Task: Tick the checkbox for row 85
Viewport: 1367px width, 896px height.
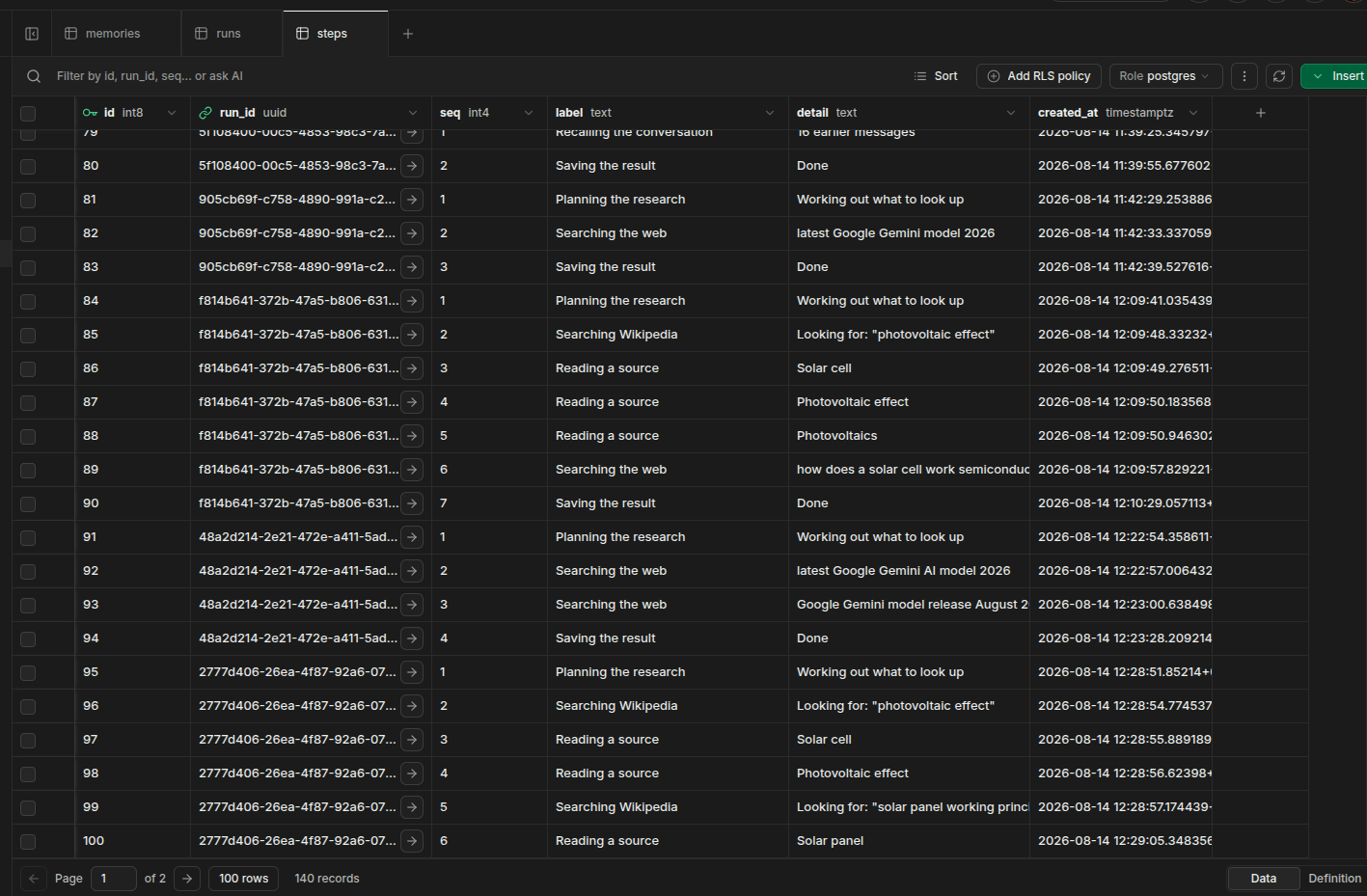Action: 28,335
